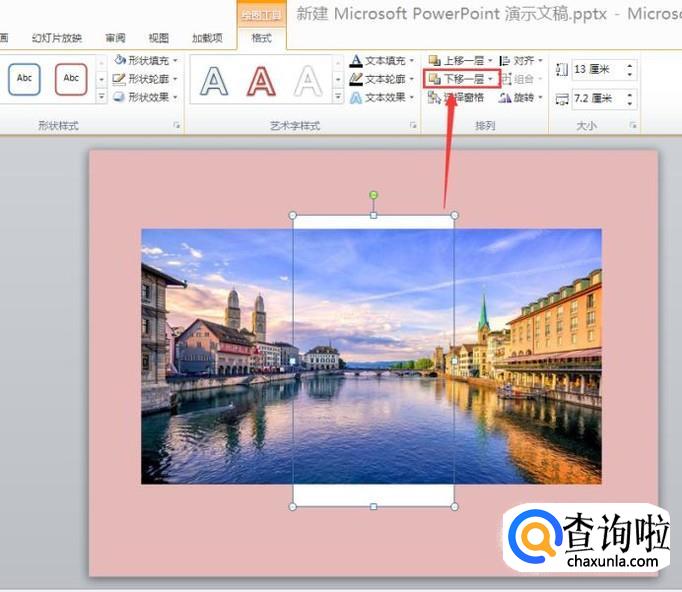
Task: Click the top-middle resize handle
Action: pos(373,215)
